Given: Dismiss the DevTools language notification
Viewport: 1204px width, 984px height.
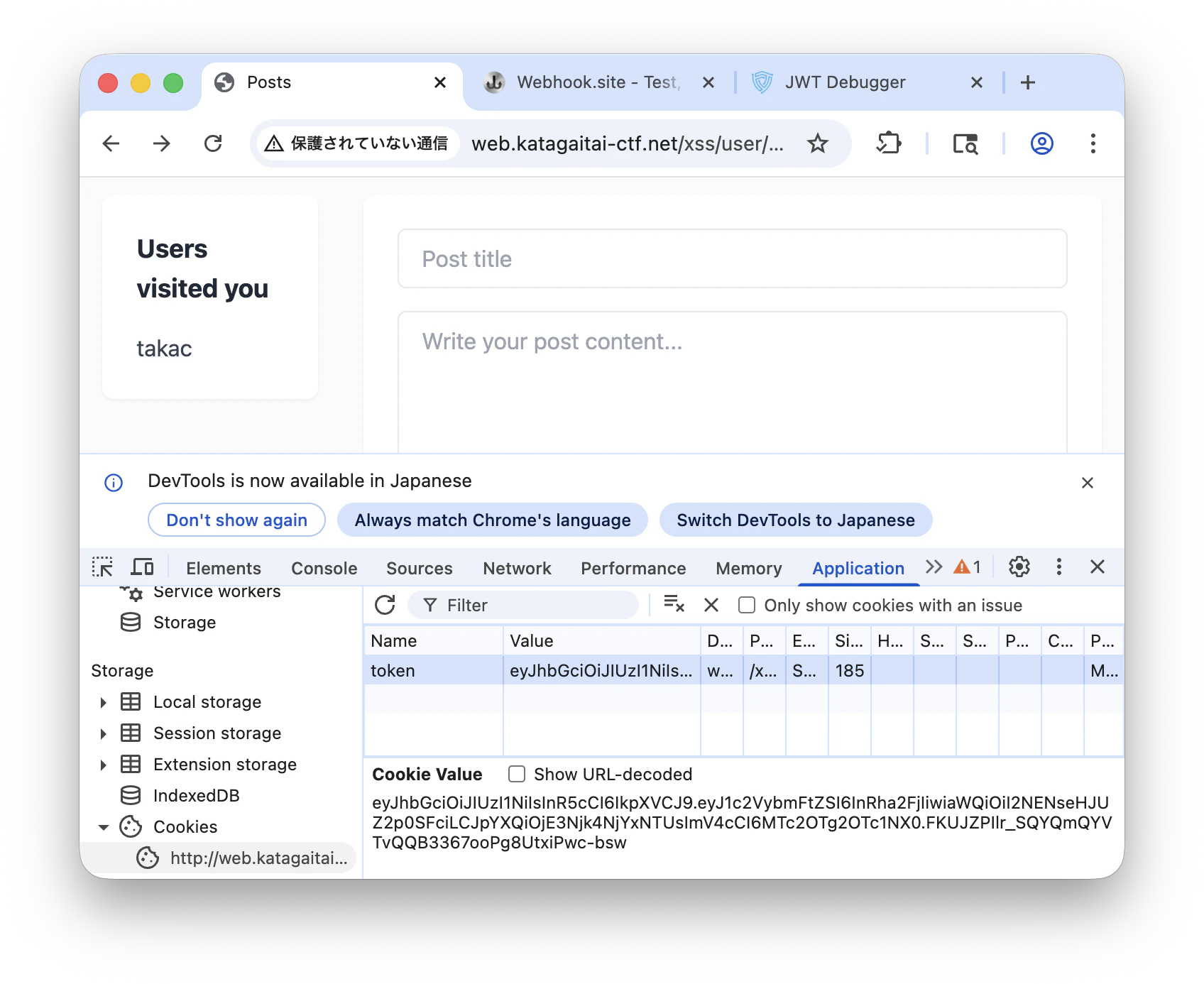Looking at the screenshot, I should 1087,483.
